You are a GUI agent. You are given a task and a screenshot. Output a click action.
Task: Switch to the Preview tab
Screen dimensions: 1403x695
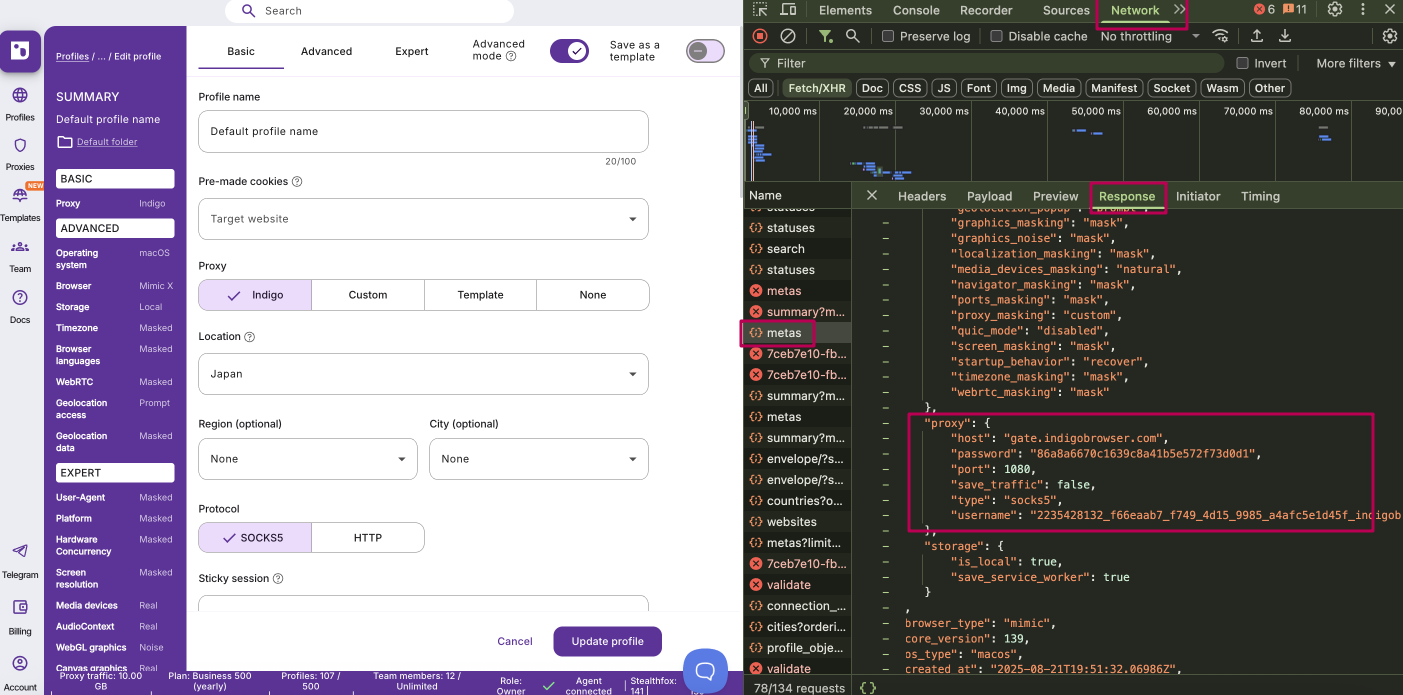pyautogui.click(x=1055, y=196)
